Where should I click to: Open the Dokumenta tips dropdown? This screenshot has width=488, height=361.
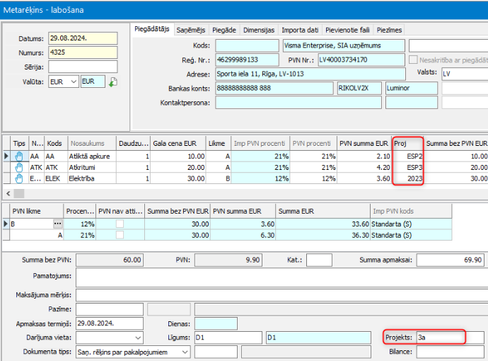pos(185,352)
